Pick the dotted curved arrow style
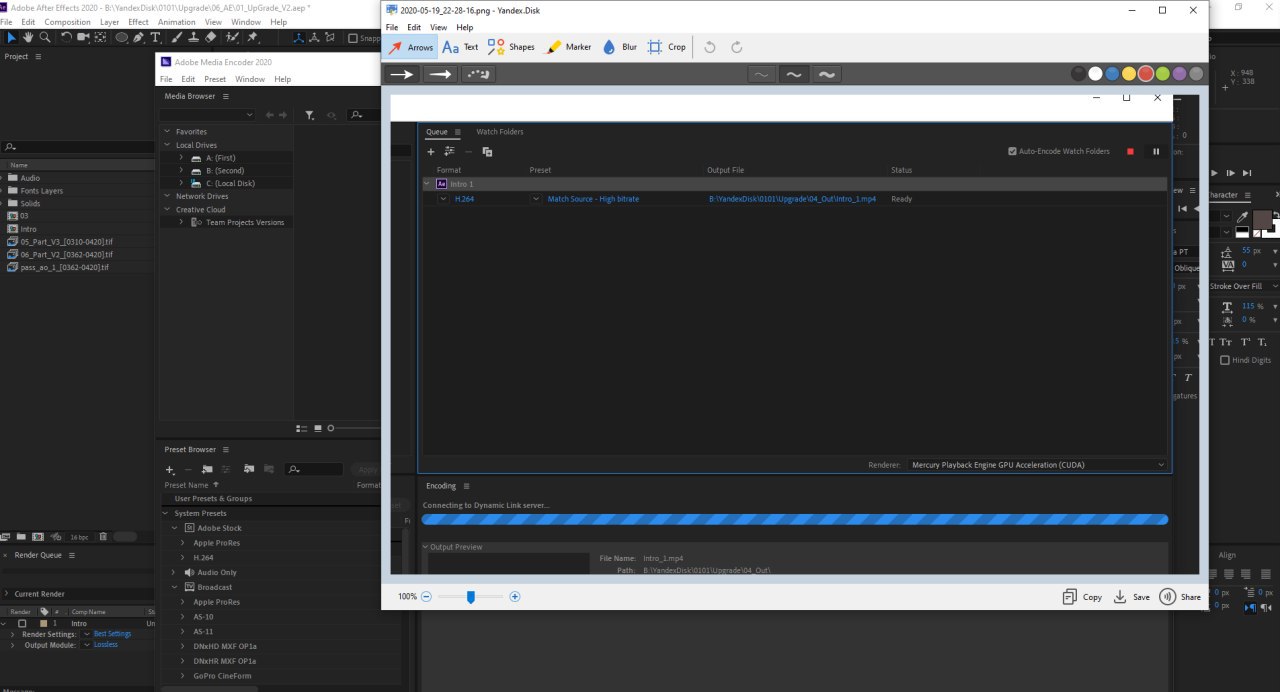Screen dimensions: 1280x692 click(x=478, y=74)
